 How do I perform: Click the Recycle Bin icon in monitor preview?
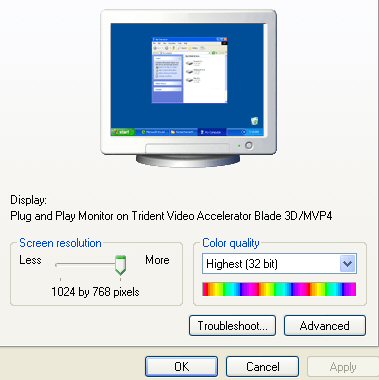pyautogui.click(x=254, y=121)
